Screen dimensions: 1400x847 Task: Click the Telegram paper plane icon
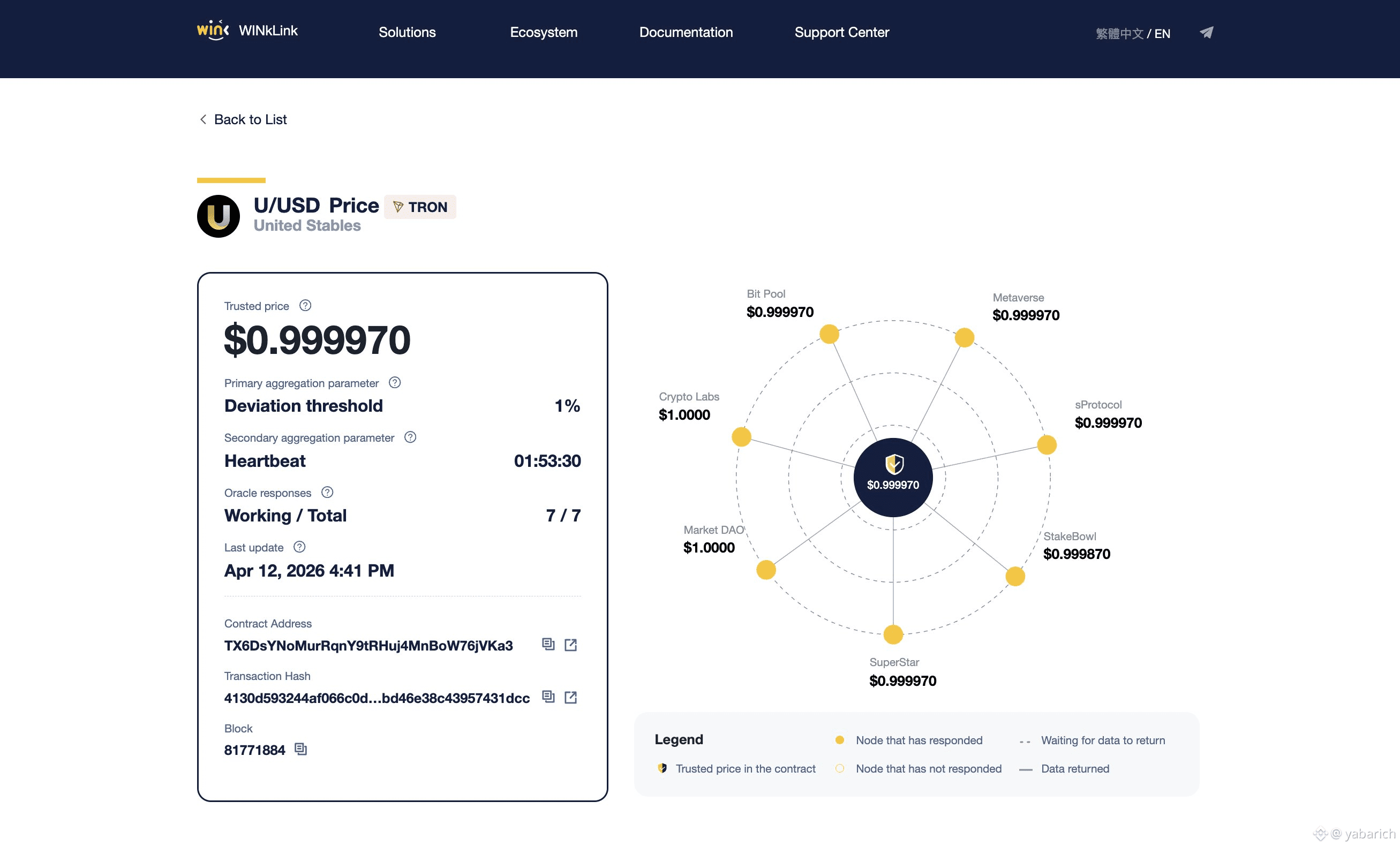[1206, 33]
